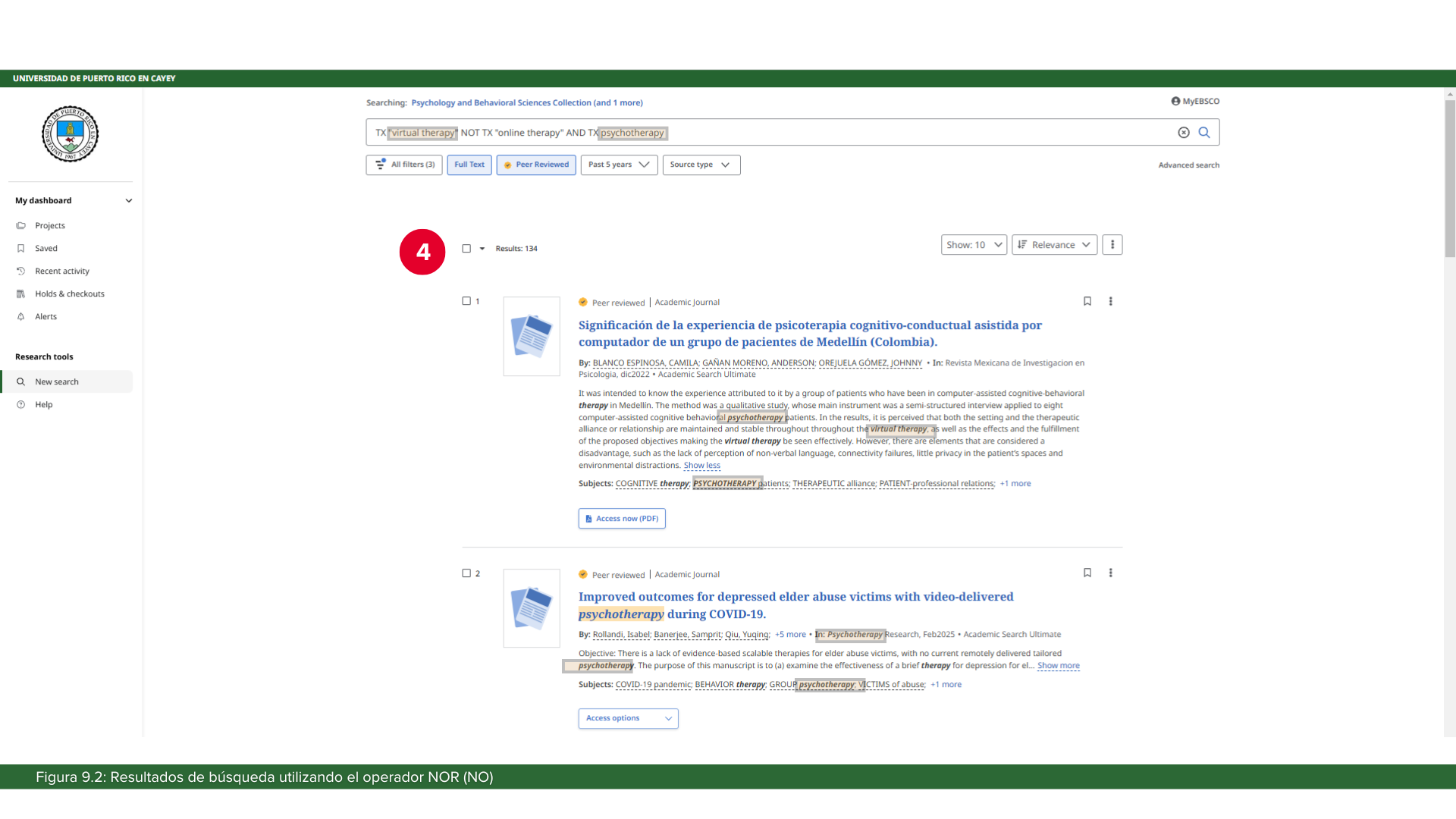Click Access now (PDF) button
Image resolution: width=1456 pixels, height=819 pixels.
coord(622,519)
